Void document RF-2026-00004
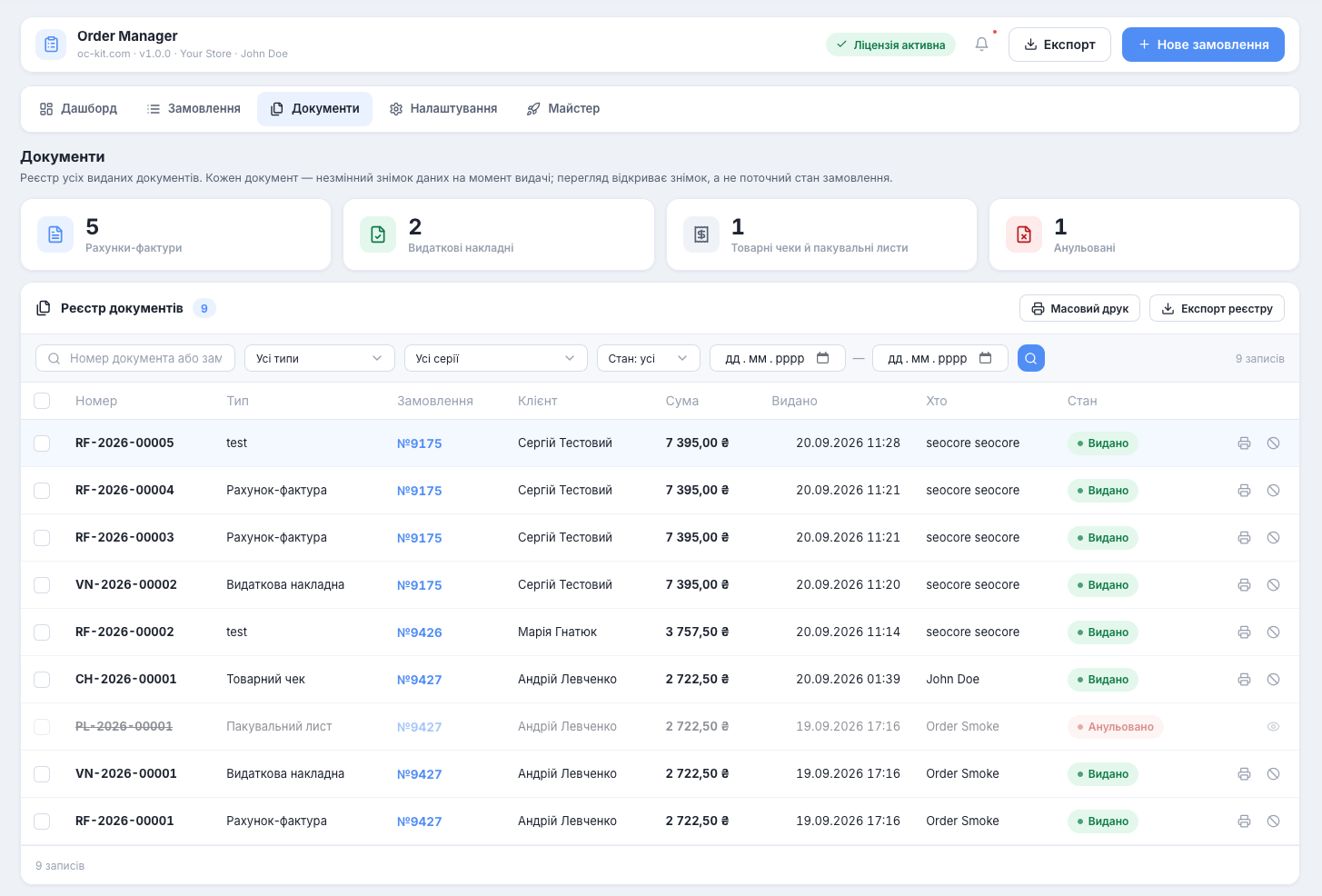Screen dimensions: 1322x896 pyautogui.click(x=1273, y=491)
